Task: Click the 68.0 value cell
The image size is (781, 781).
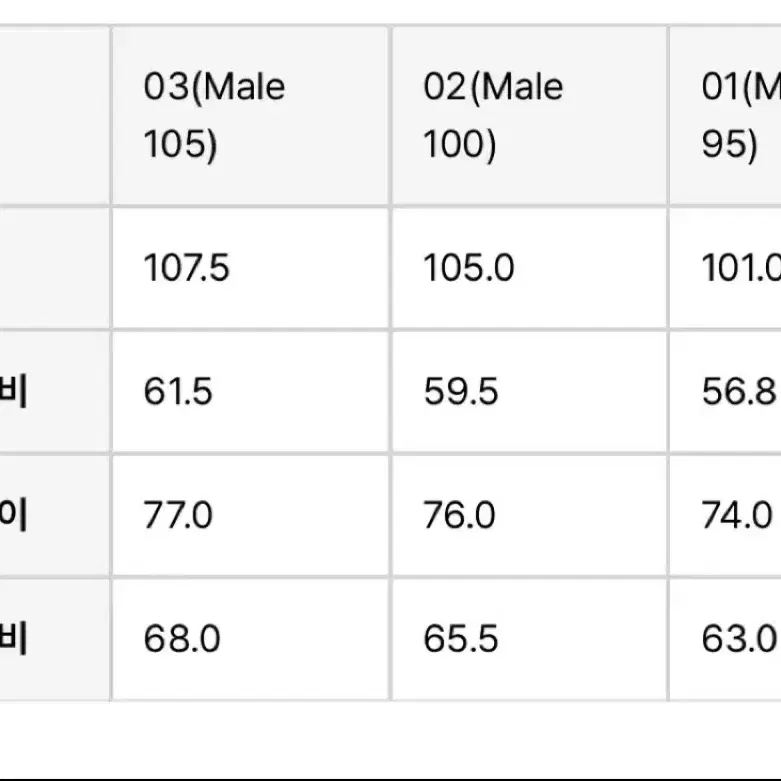Action: (250, 640)
